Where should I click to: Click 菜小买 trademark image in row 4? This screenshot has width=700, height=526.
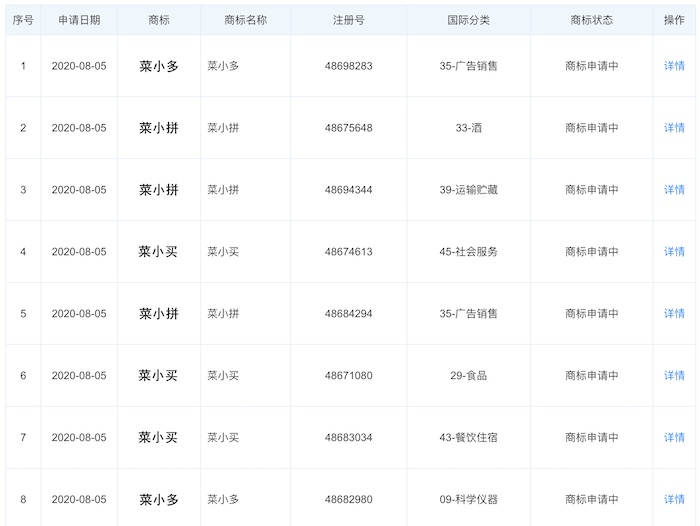pos(158,252)
